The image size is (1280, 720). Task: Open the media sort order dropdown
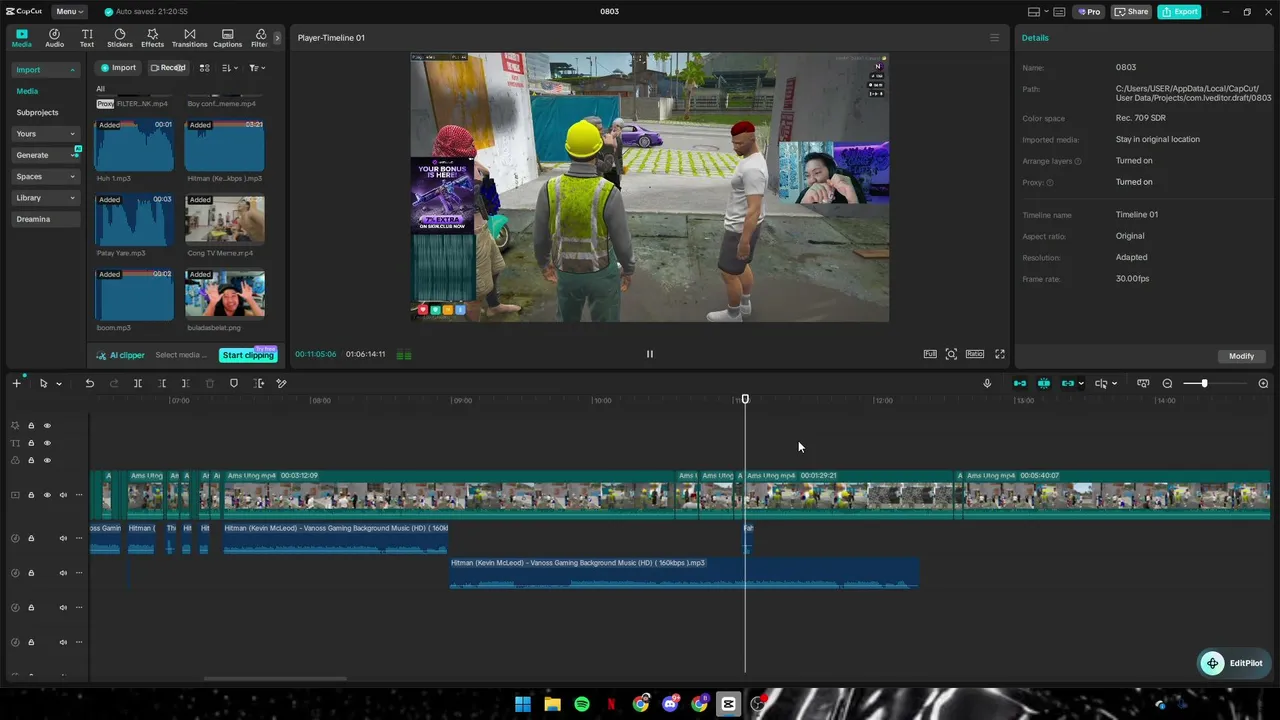[x=230, y=68]
